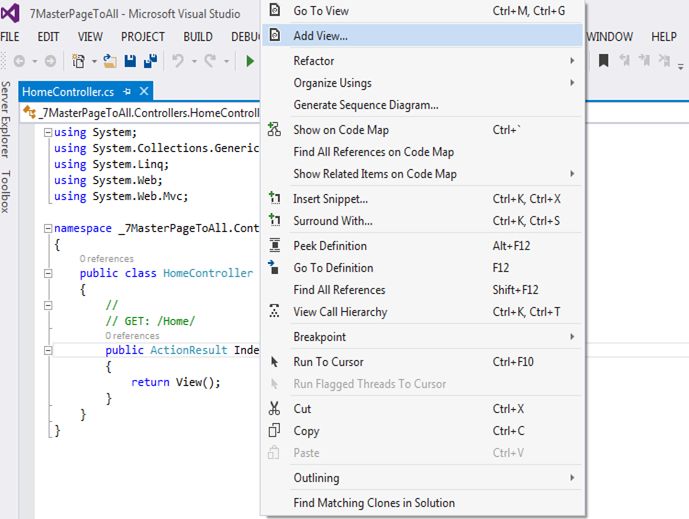689x519 pixels.
Task: Close the HomeController.cs tab
Action: click(144, 92)
